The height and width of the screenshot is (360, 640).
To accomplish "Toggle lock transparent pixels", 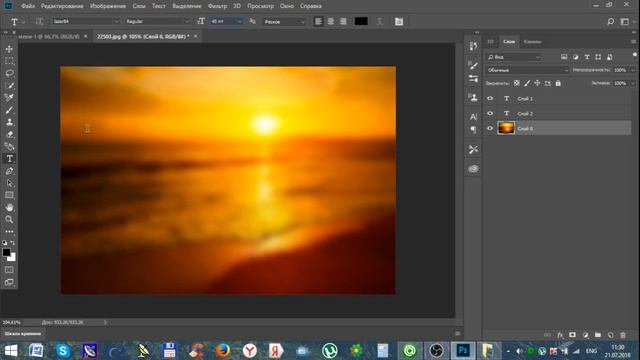I will point(517,83).
